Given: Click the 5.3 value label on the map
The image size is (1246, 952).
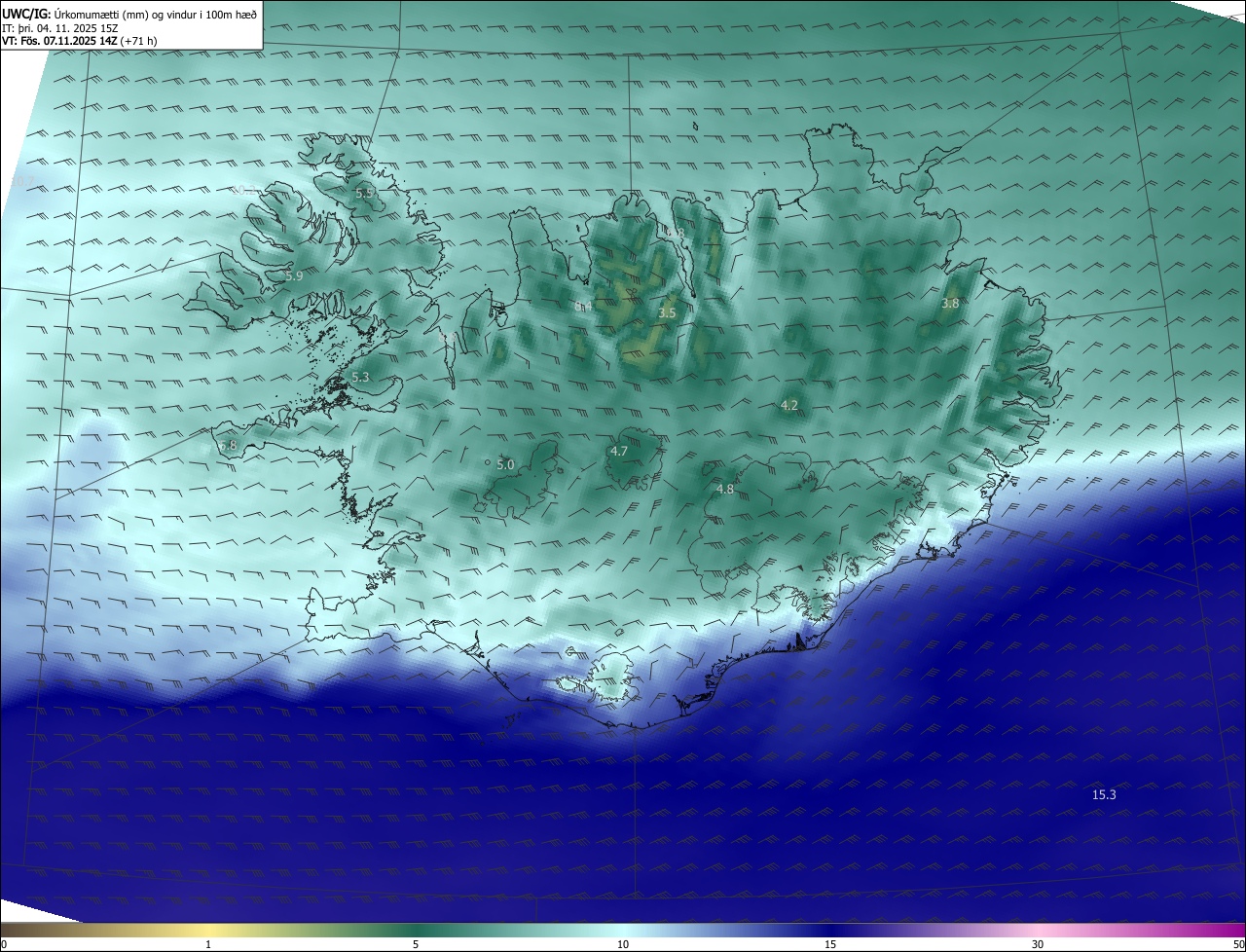Looking at the screenshot, I should point(360,377).
